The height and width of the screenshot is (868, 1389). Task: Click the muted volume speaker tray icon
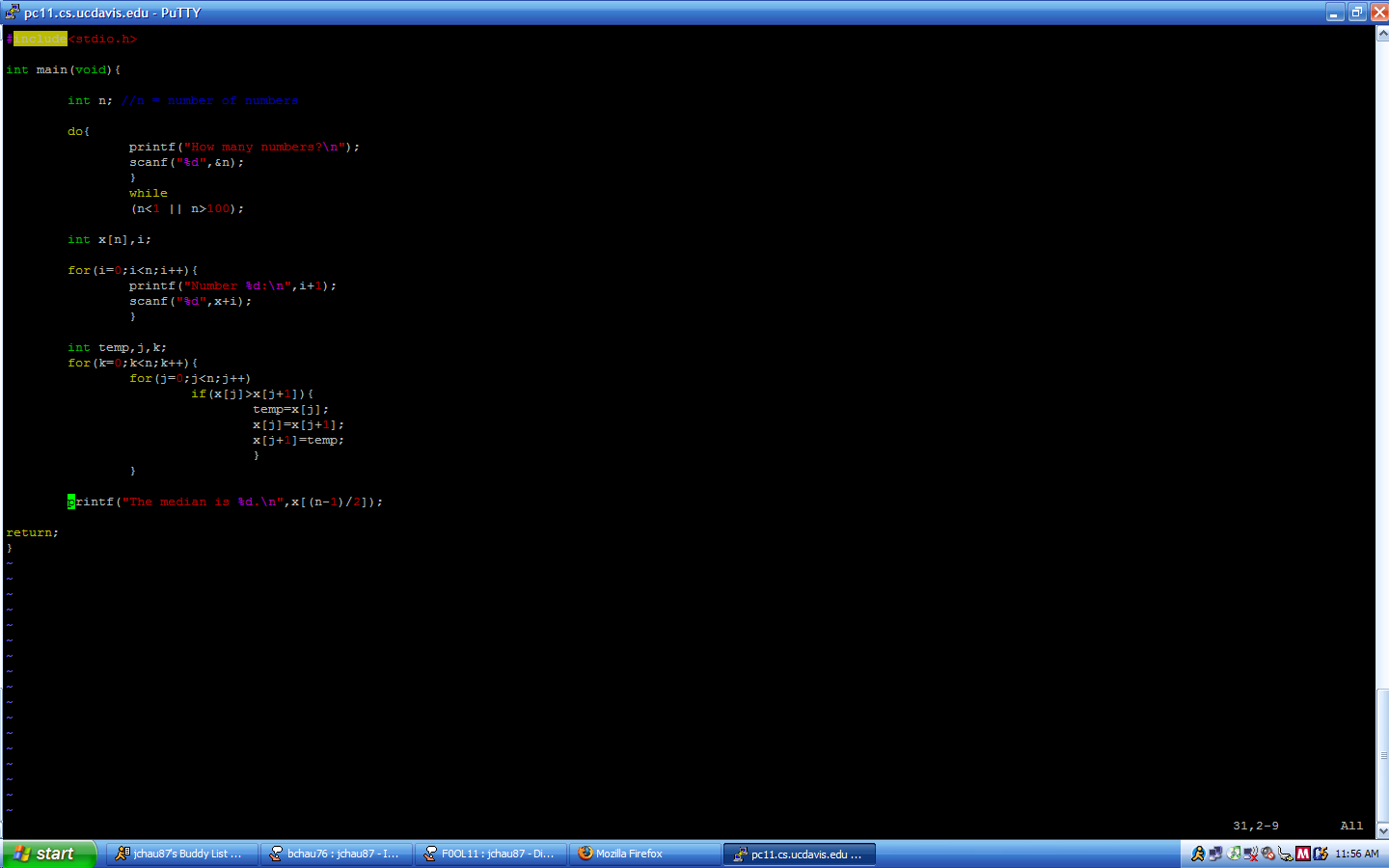click(x=1268, y=854)
